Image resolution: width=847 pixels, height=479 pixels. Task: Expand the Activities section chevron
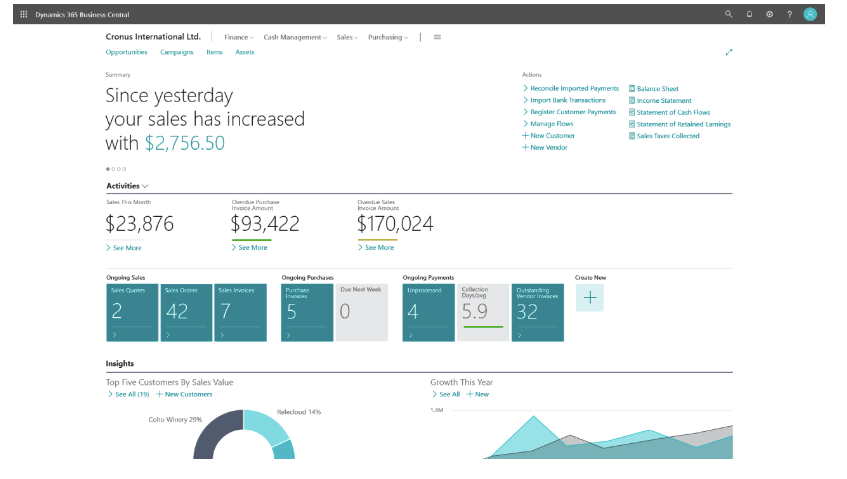click(x=145, y=186)
